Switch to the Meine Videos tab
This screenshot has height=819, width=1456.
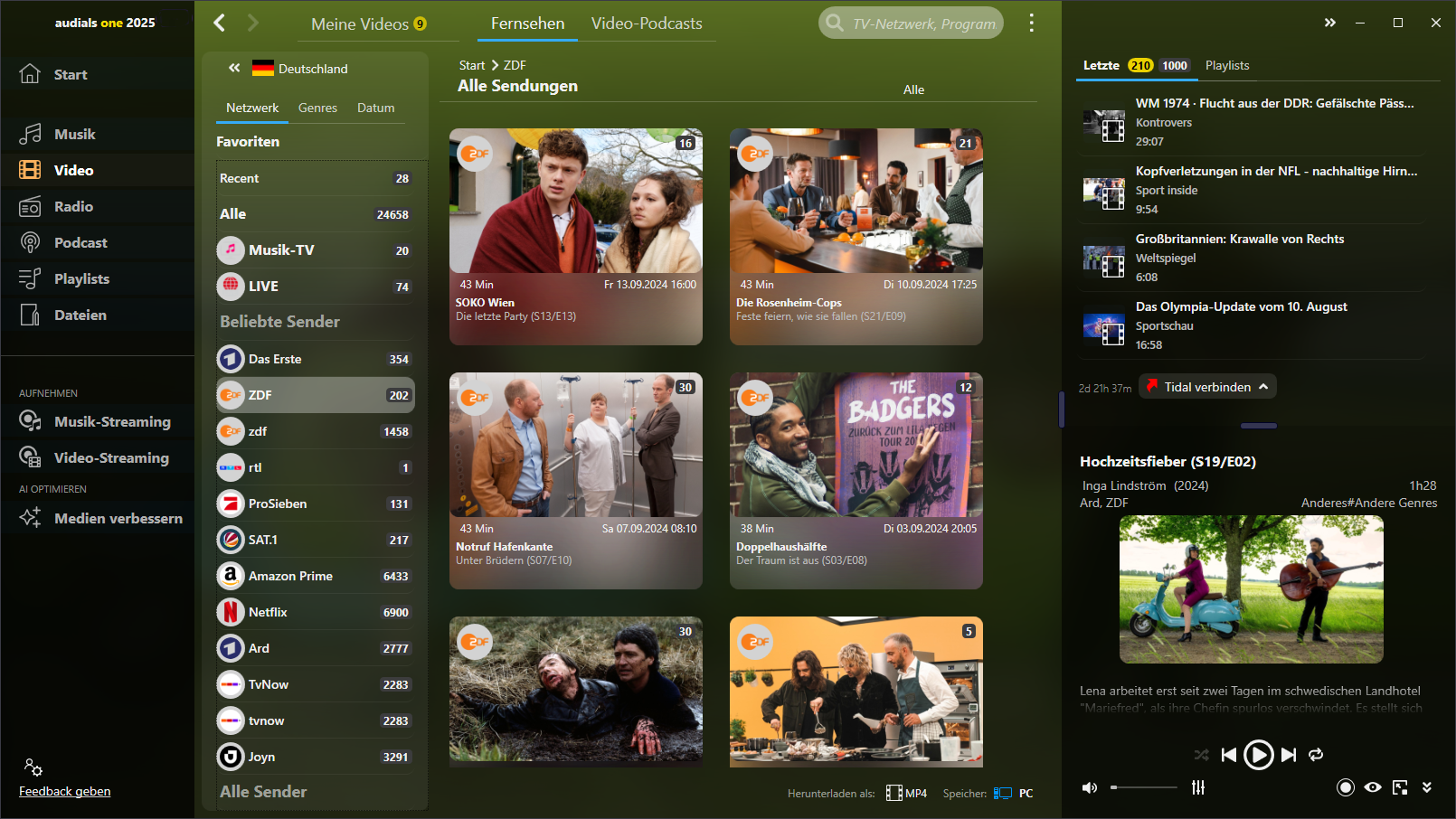coord(369,24)
